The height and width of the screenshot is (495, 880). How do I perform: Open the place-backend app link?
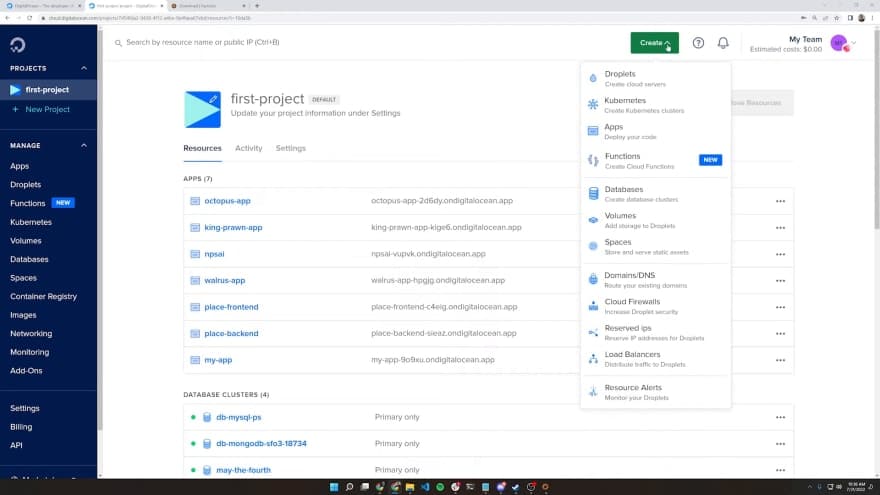pos(231,333)
